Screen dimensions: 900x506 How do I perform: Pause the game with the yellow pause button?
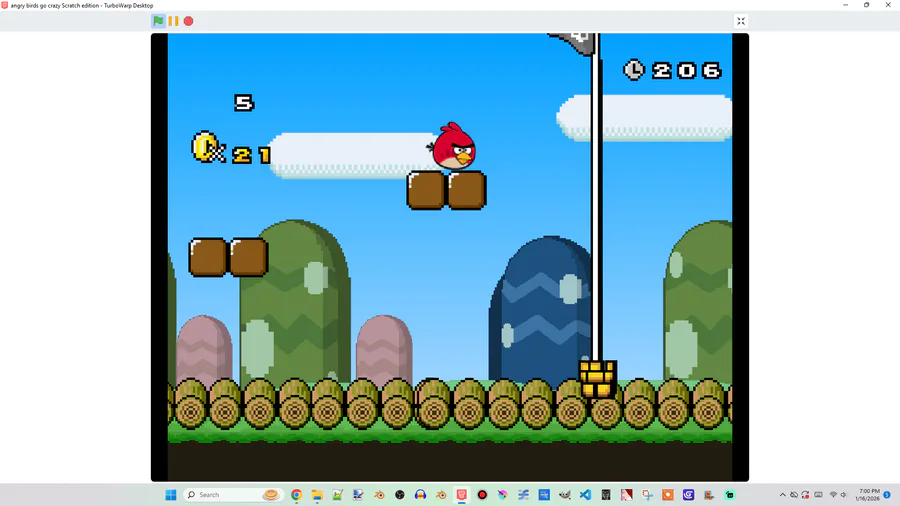173,21
